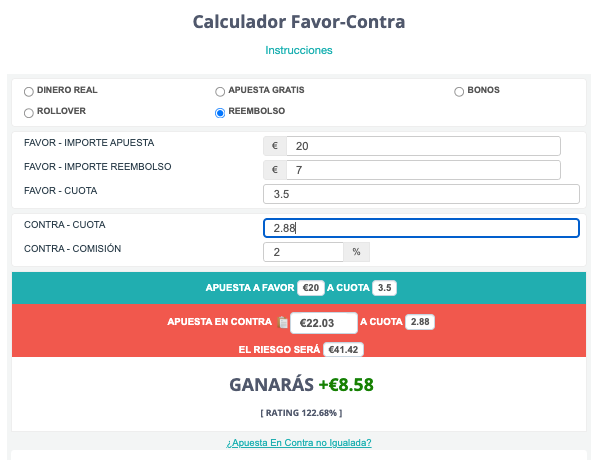Open the Instrucciones link
Screen dimensions: 608x460
(x=299, y=50)
